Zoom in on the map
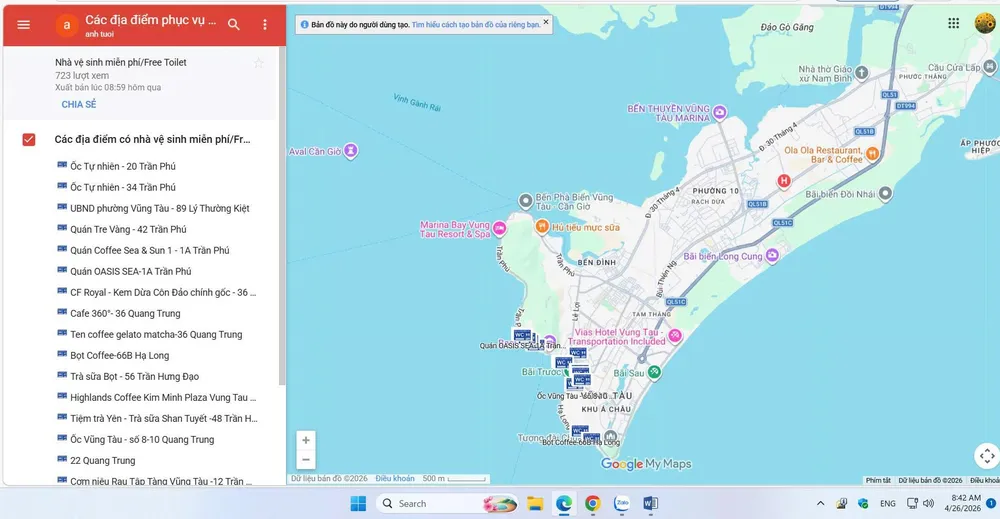 pos(306,440)
